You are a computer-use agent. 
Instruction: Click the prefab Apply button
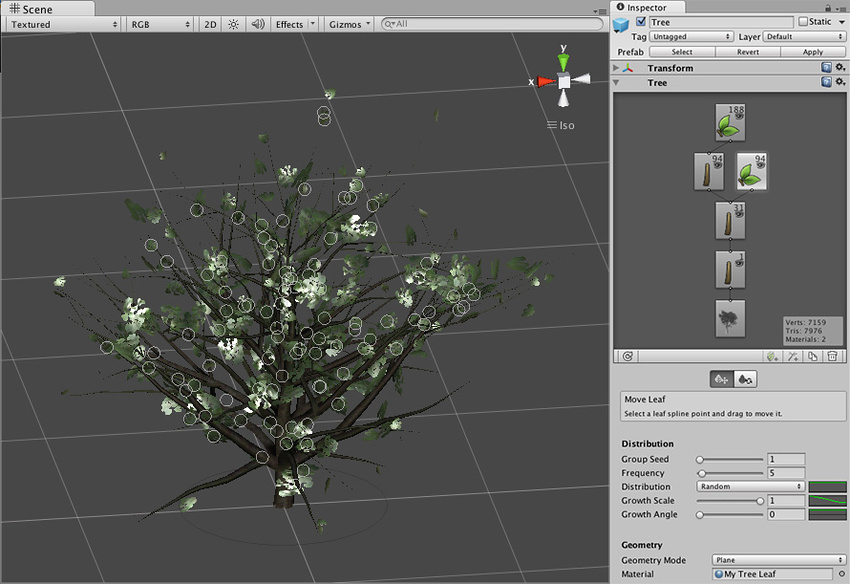click(x=812, y=51)
